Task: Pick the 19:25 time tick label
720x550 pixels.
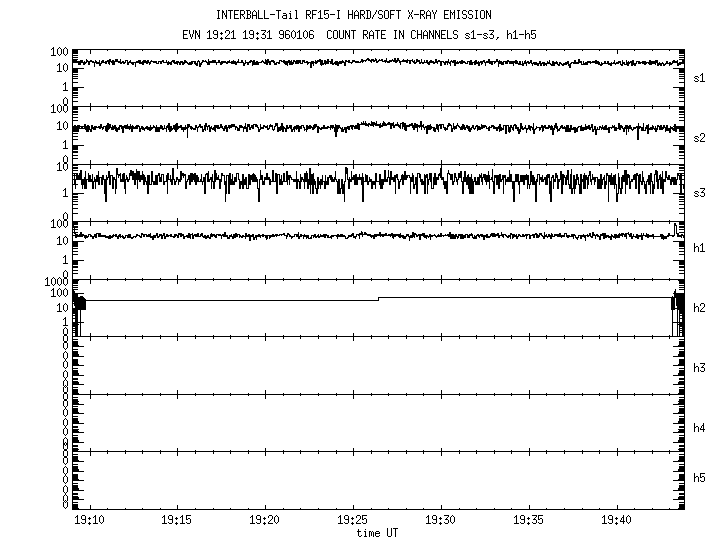Action: [352, 520]
